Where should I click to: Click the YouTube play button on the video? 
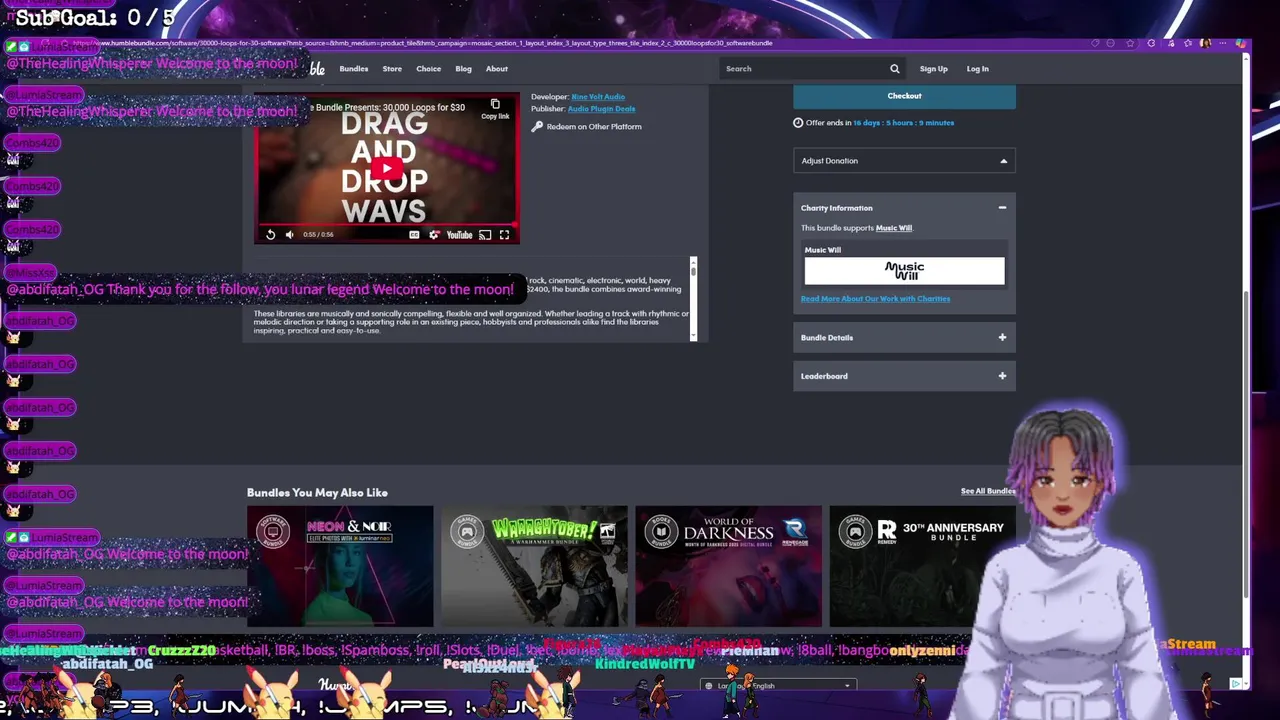tap(386, 167)
